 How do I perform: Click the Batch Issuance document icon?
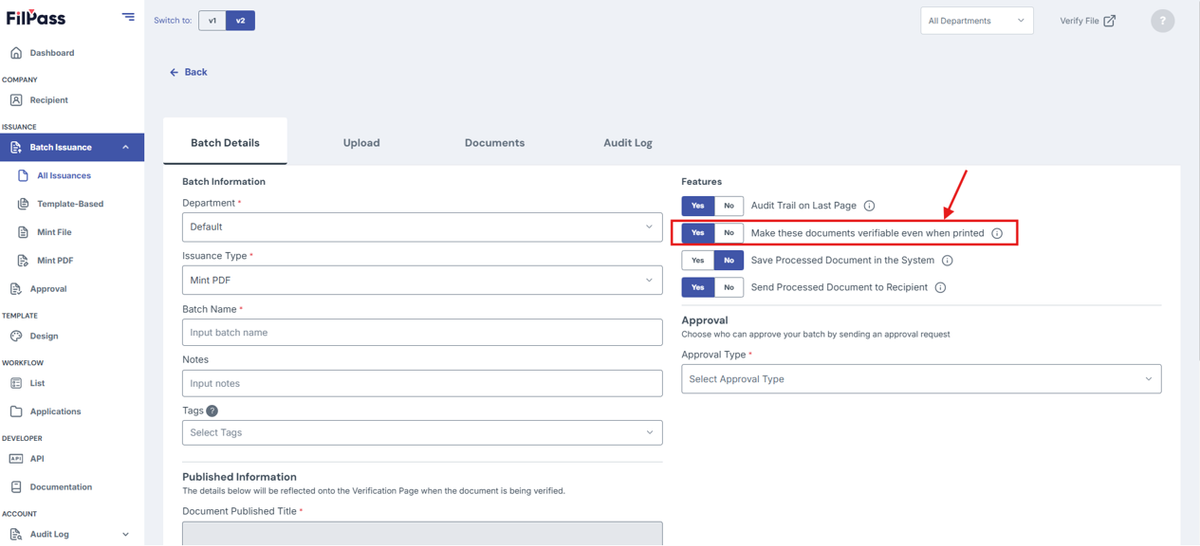point(16,147)
